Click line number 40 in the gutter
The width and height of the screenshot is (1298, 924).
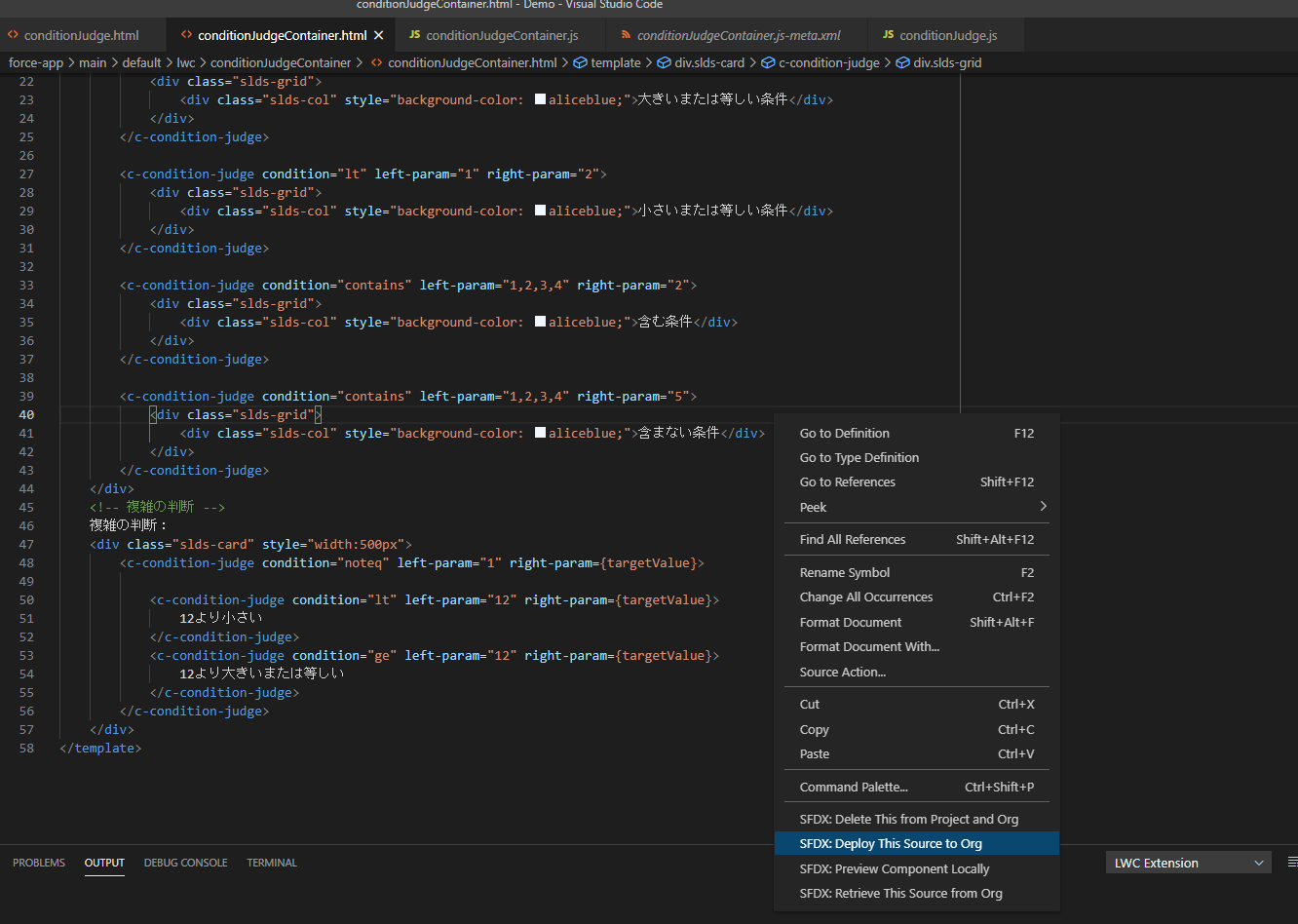click(x=26, y=414)
